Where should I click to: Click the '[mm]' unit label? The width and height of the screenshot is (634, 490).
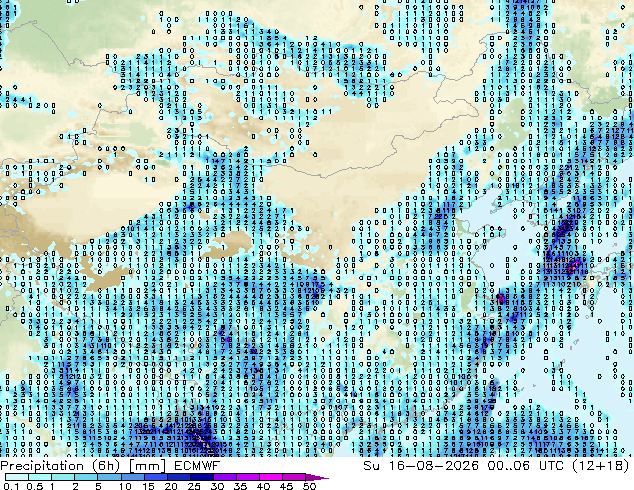(x=148, y=466)
